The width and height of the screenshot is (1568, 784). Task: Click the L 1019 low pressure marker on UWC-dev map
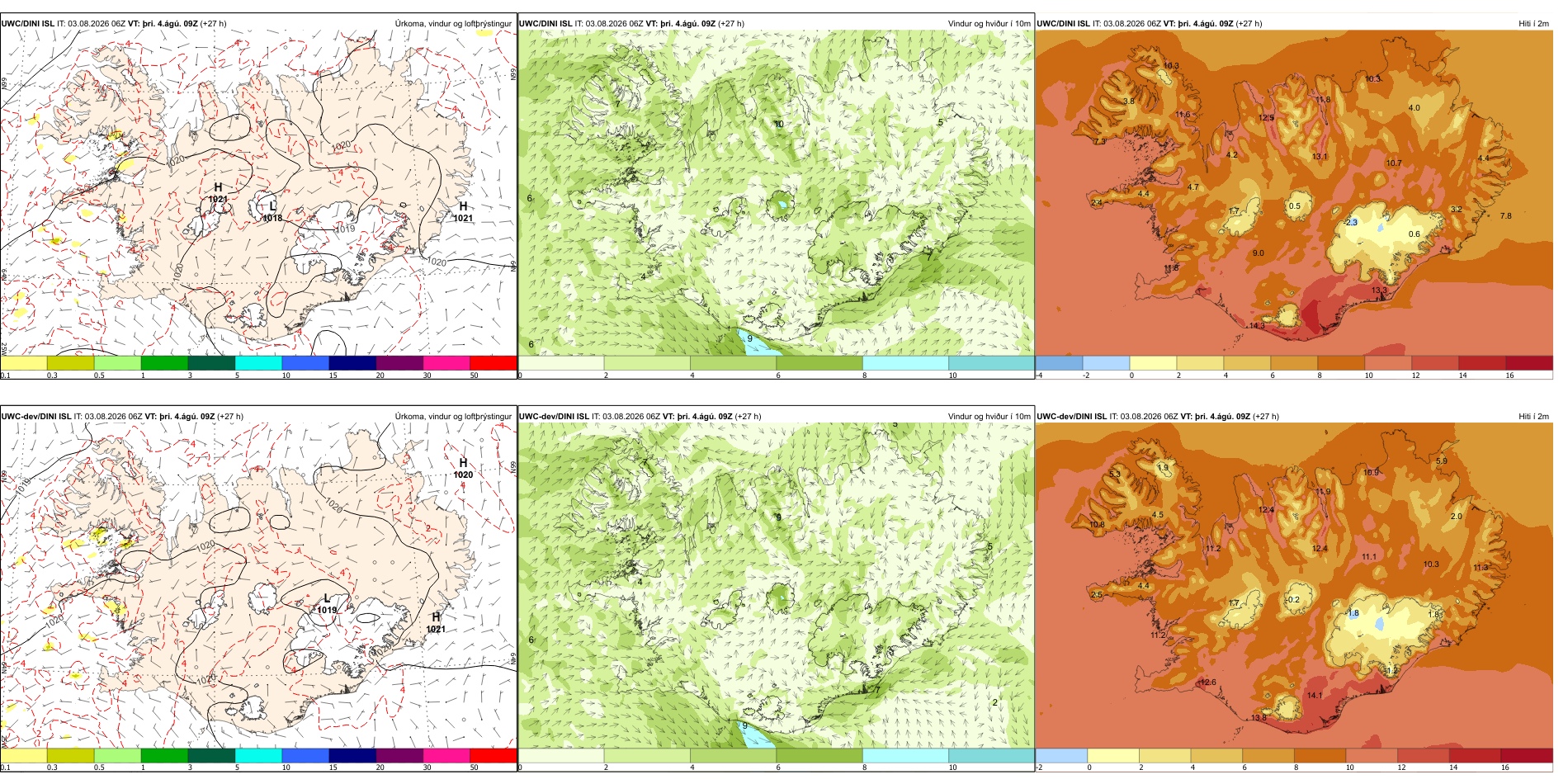tap(327, 604)
